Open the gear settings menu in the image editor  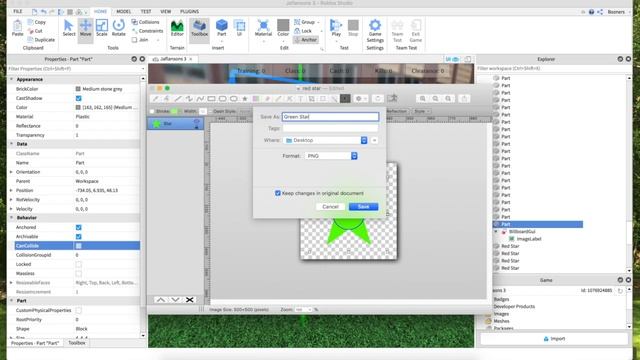coord(360,99)
